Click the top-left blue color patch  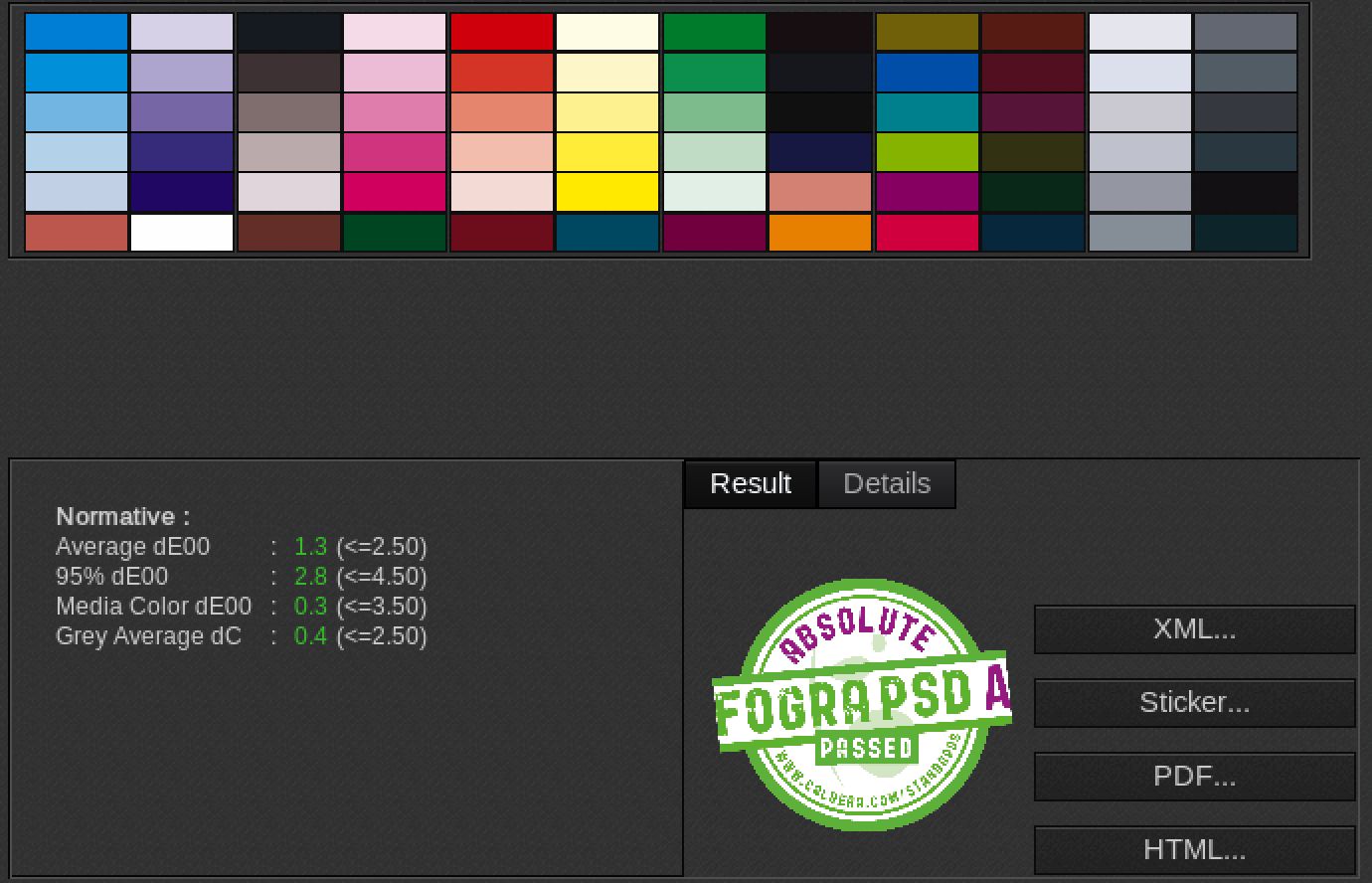77,32
